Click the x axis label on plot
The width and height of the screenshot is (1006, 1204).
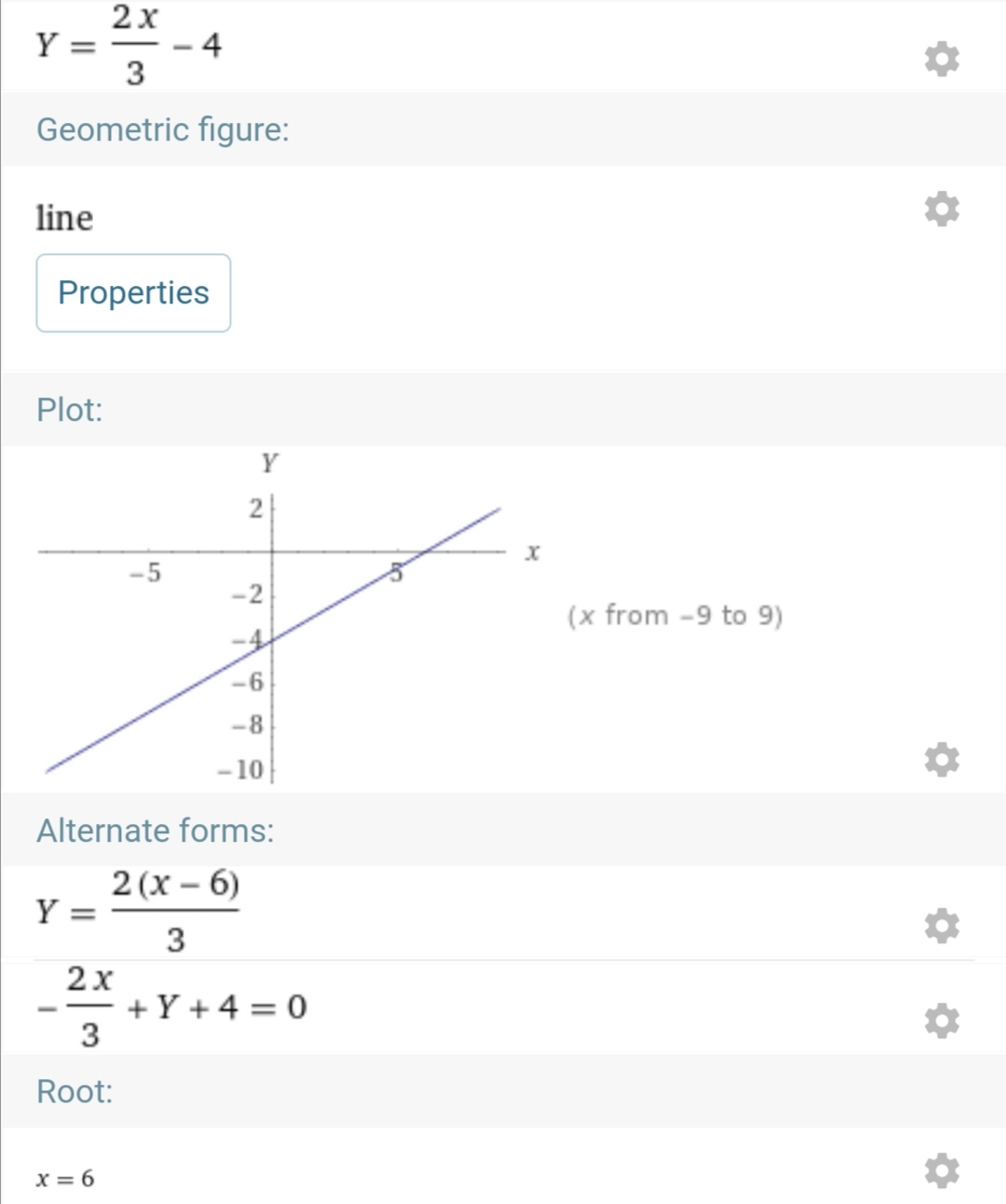pos(532,553)
